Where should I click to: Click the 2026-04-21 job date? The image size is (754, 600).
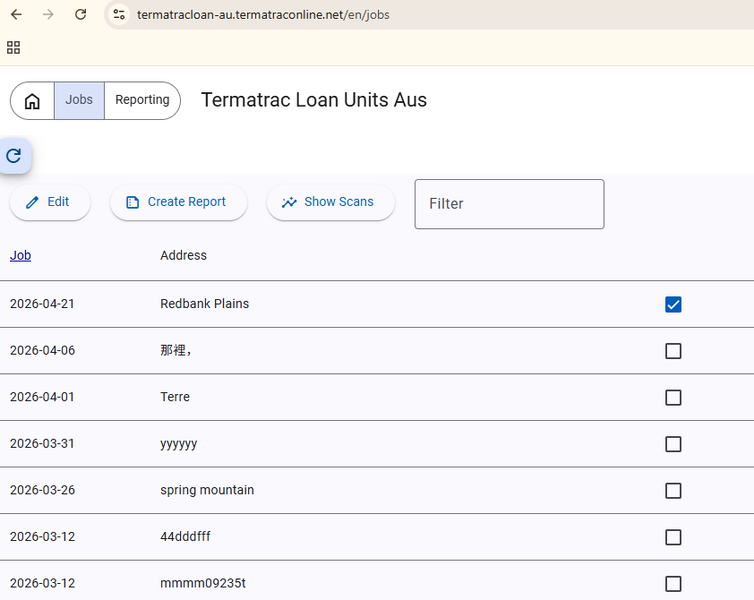click(42, 304)
